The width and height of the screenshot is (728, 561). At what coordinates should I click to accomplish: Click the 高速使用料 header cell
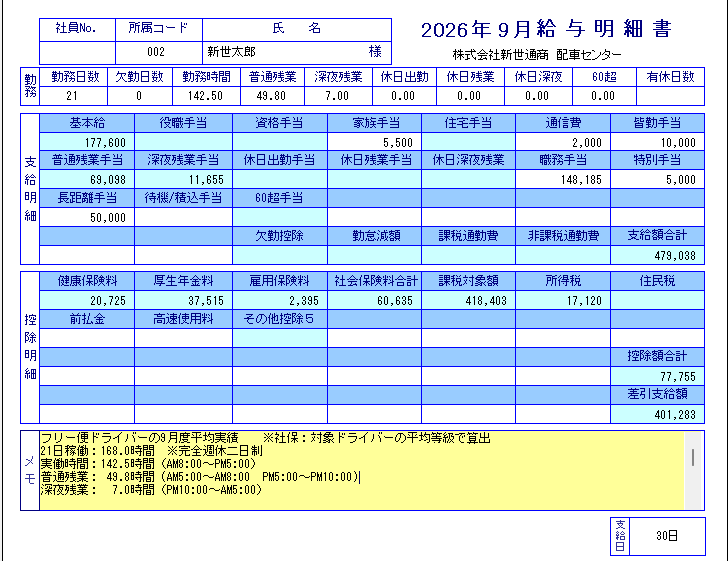pyautogui.click(x=183, y=319)
